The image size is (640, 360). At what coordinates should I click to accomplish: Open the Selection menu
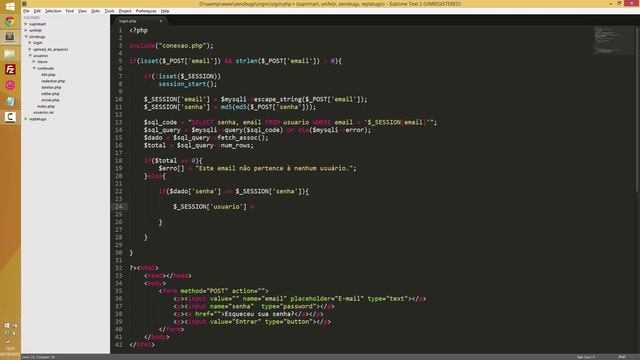pyautogui.click(x=53, y=11)
